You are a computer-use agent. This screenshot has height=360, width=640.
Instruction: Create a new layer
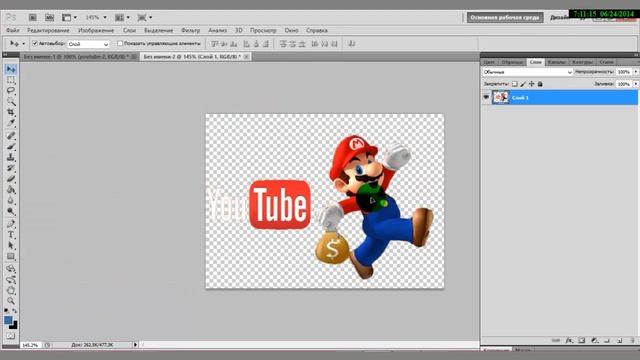[x=620, y=340]
